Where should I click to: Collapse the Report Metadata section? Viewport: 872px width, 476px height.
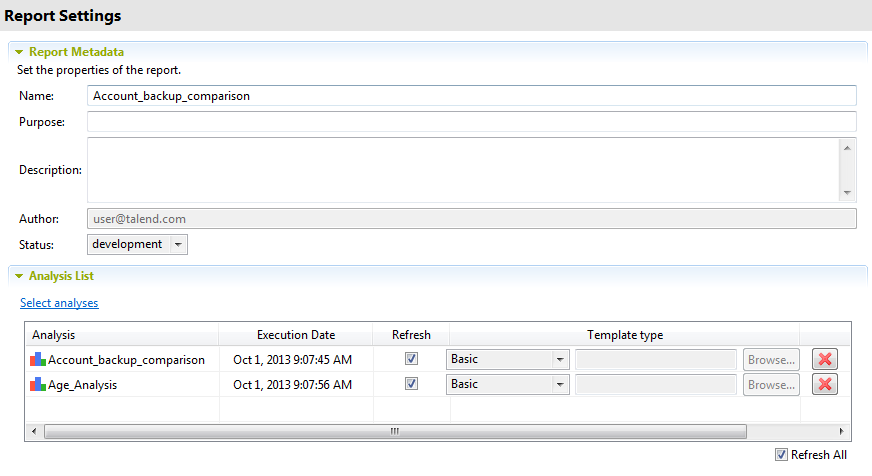pyautogui.click(x=19, y=51)
